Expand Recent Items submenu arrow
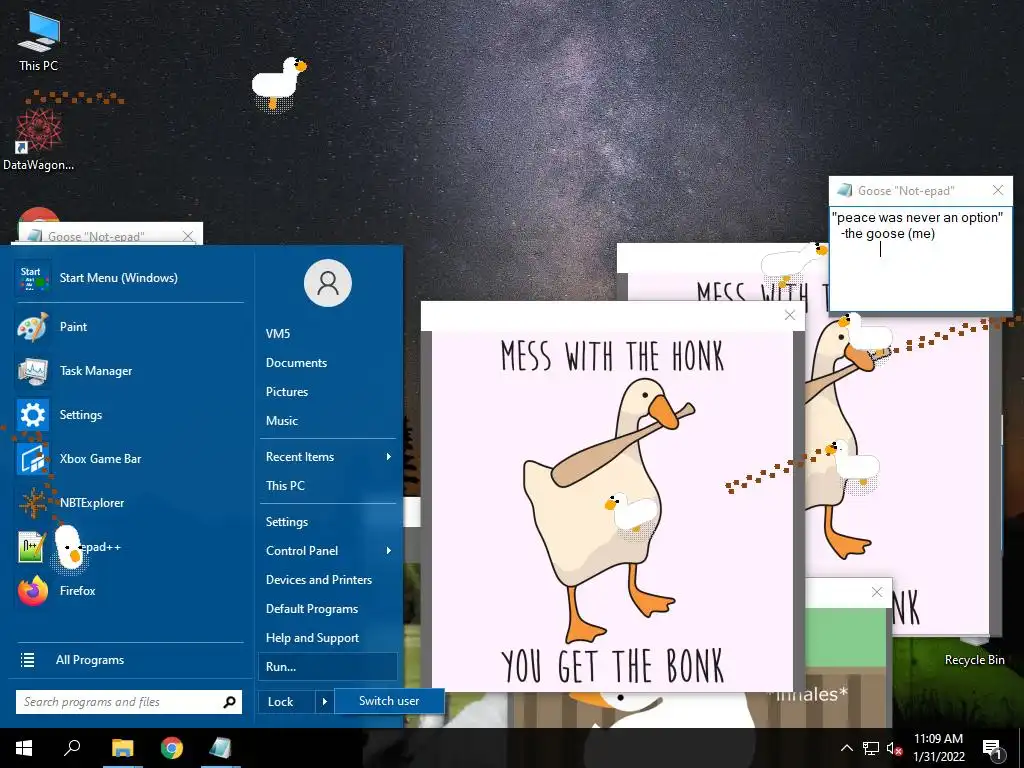 pos(389,456)
